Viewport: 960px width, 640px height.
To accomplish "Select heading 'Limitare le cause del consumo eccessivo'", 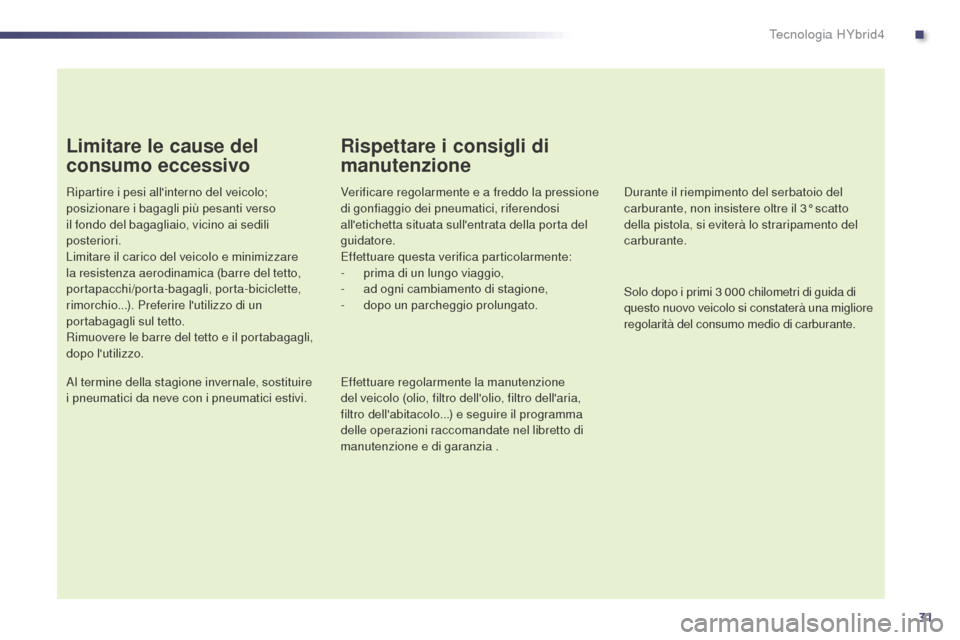I will coord(162,156).
